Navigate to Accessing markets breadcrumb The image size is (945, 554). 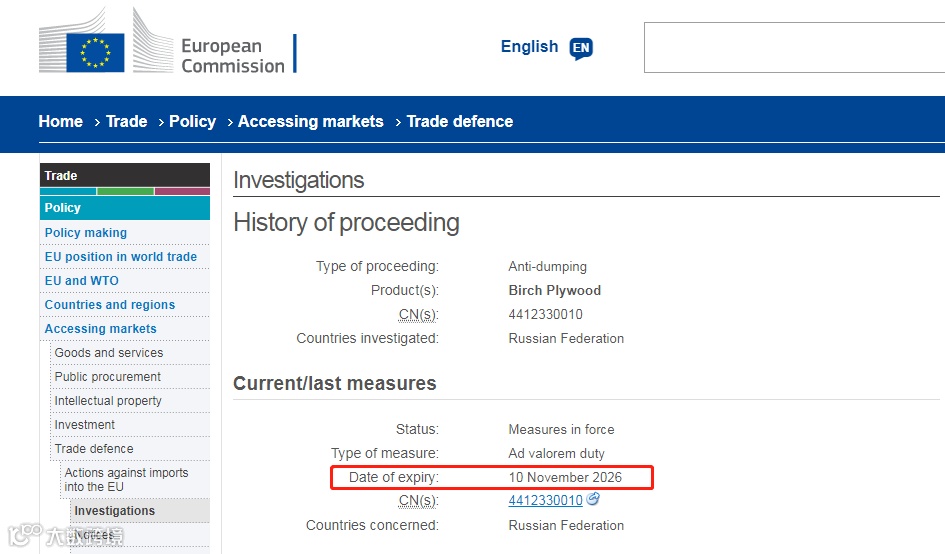coord(310,121)
